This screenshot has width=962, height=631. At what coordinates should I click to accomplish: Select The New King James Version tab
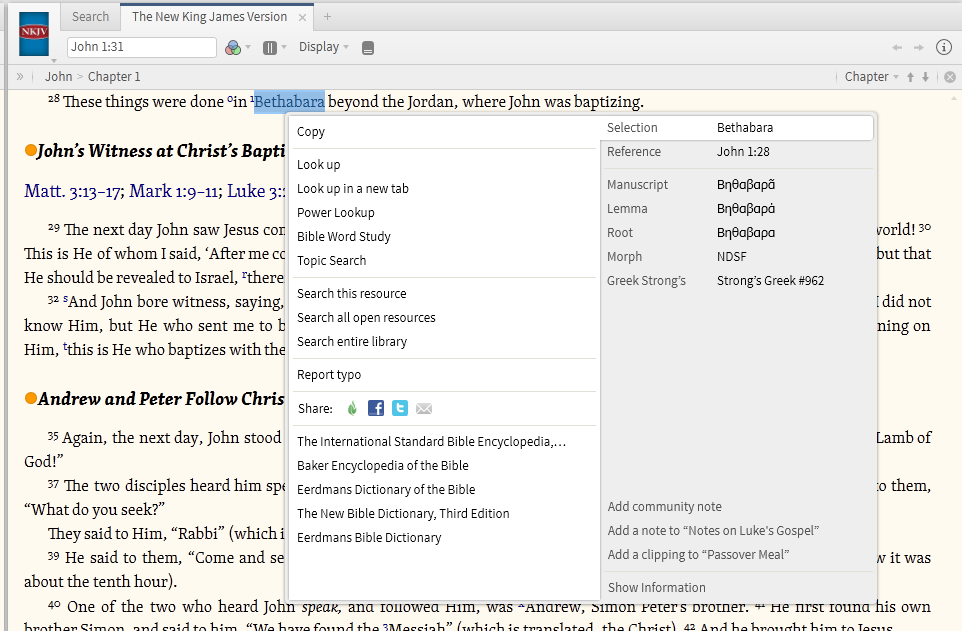coord(209,17)
